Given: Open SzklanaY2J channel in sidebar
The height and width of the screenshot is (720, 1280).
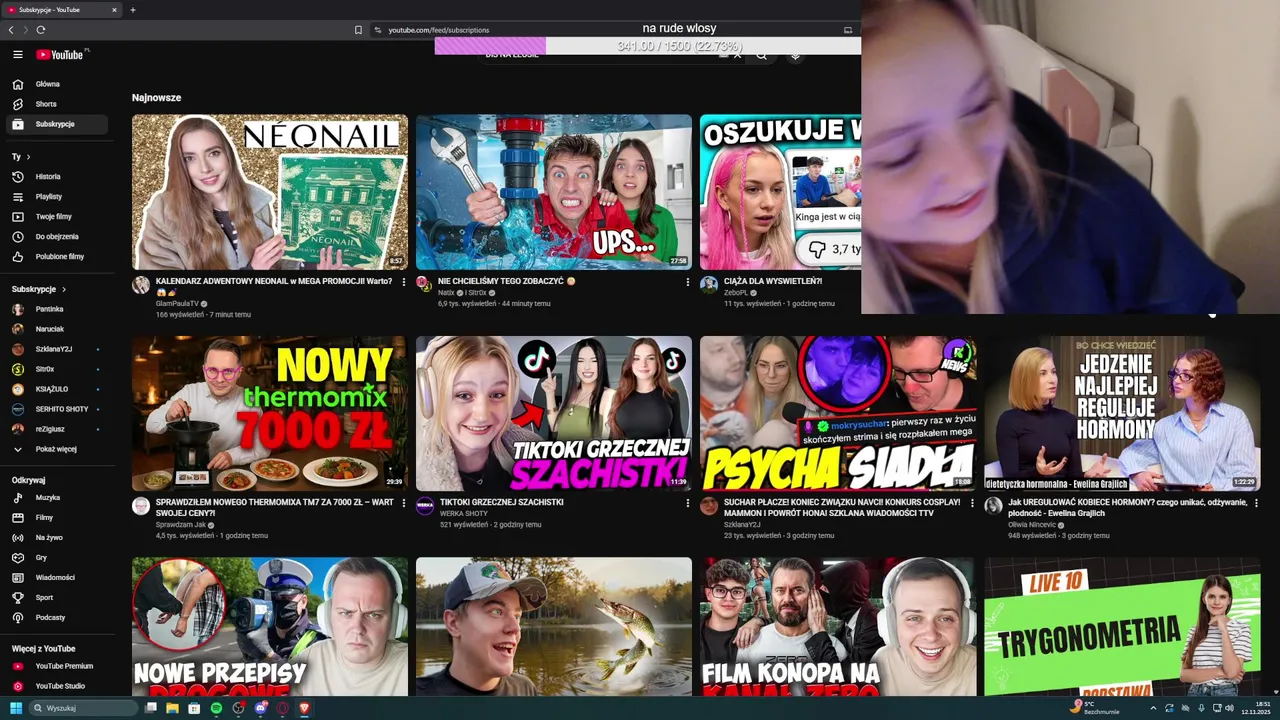Looking at the screenshot, I should click(59, 349).
